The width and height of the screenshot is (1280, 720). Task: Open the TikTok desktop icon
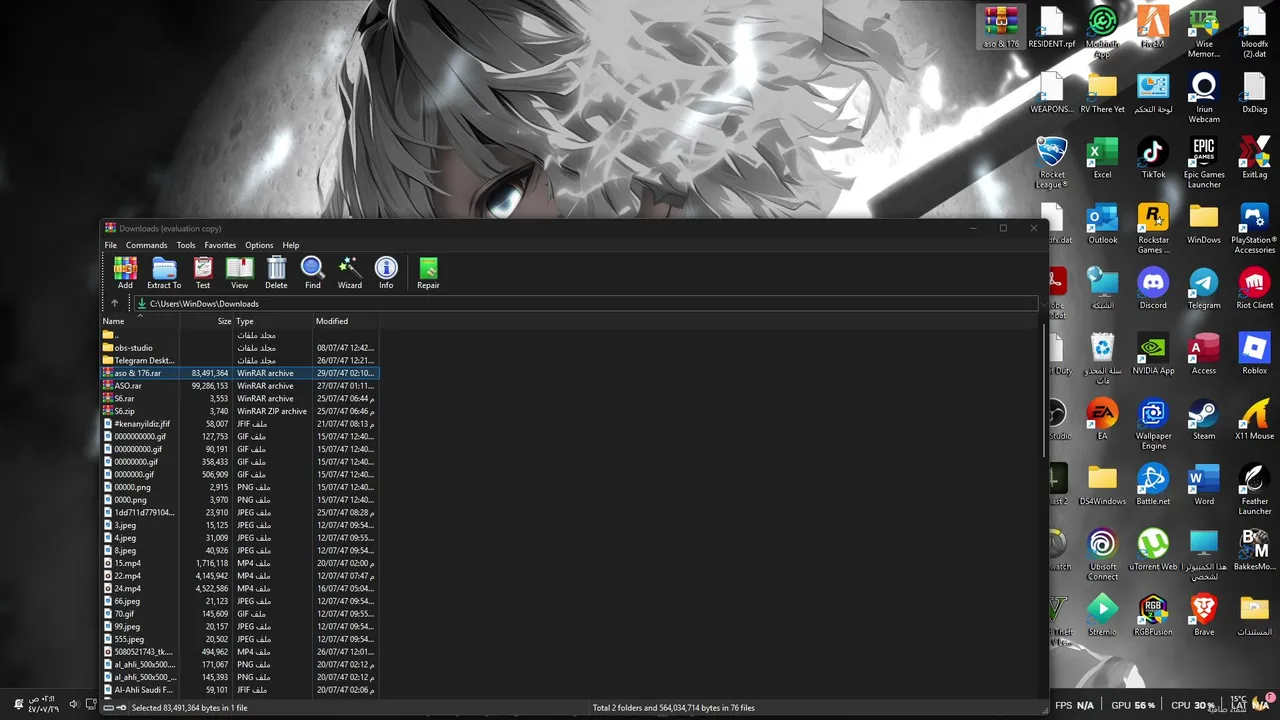click(x=1153, y=157)
